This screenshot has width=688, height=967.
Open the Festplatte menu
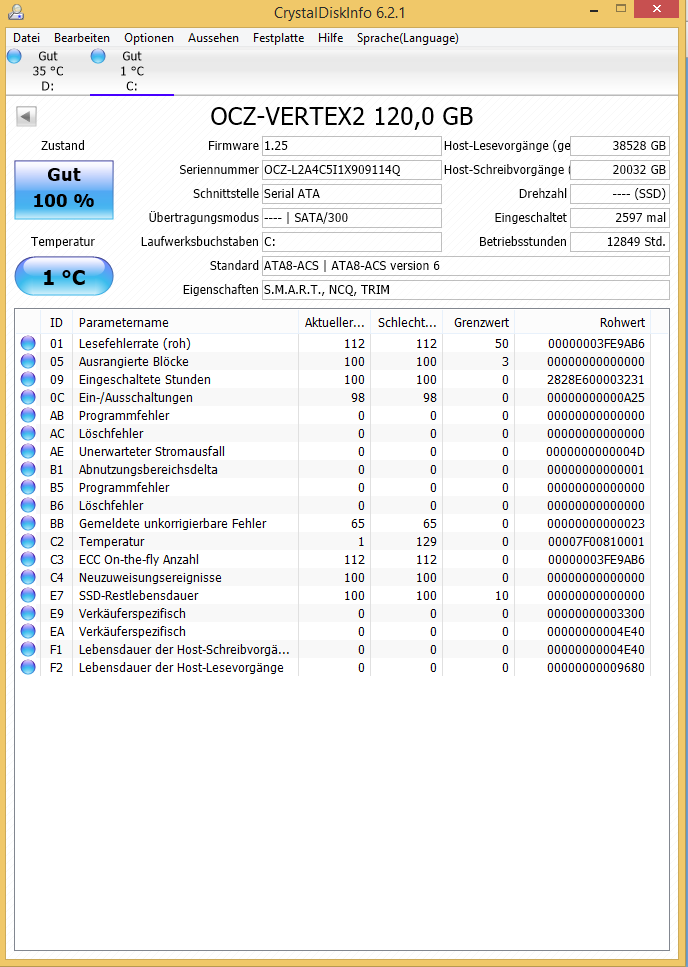coord(279,38)
